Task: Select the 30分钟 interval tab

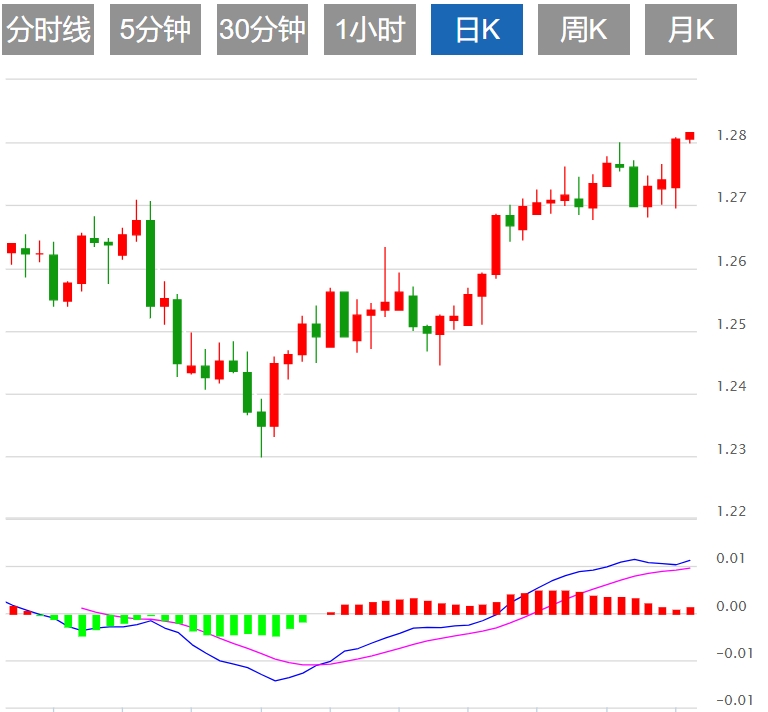Action: click(x=263, y=29)
